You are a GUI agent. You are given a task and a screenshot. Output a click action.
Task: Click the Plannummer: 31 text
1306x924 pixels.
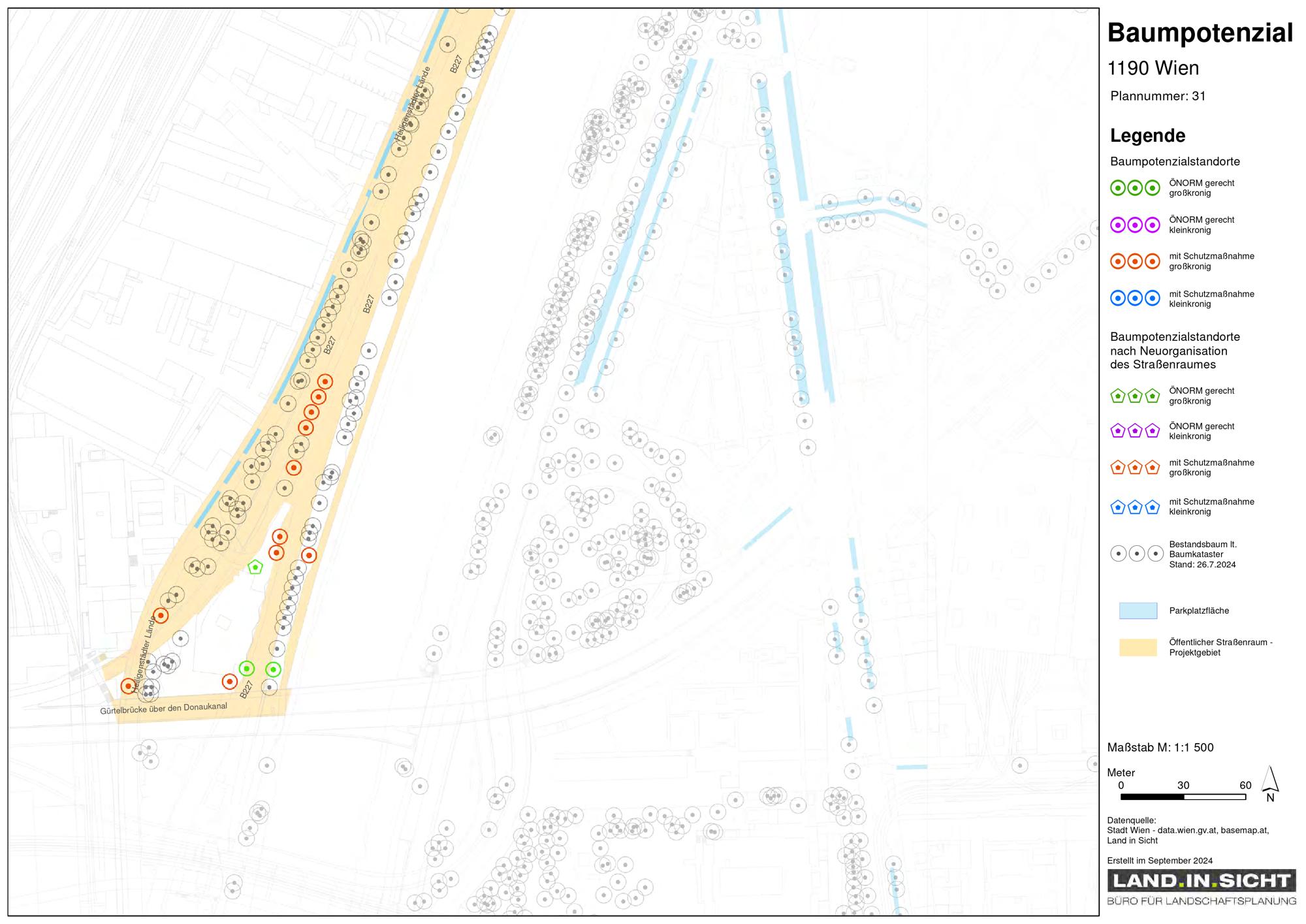1158,96
